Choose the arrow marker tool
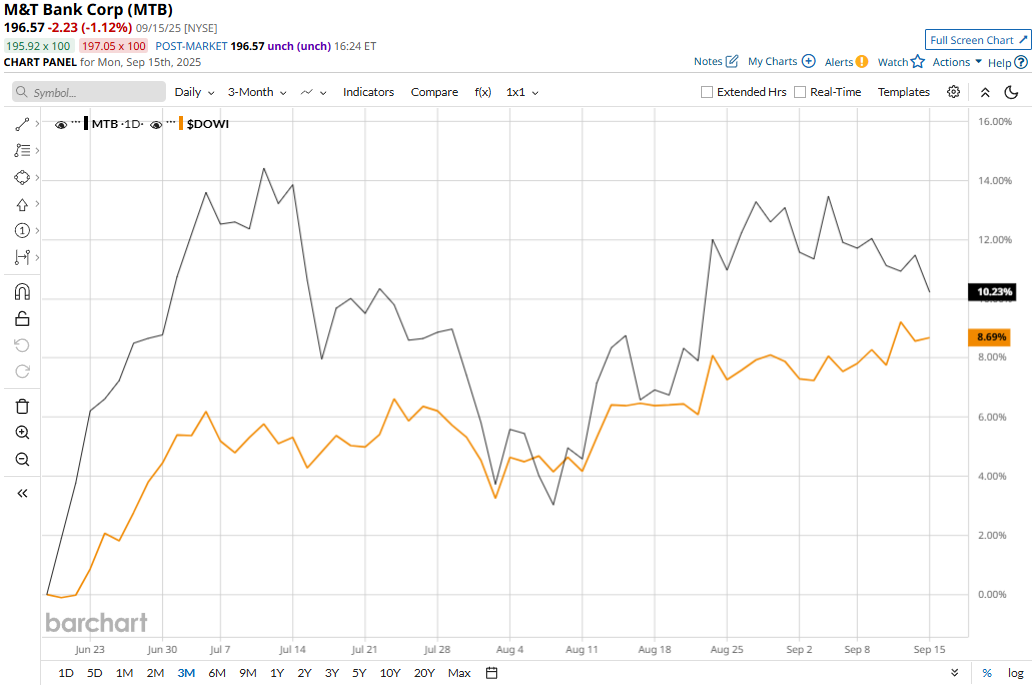 (22, 205)
